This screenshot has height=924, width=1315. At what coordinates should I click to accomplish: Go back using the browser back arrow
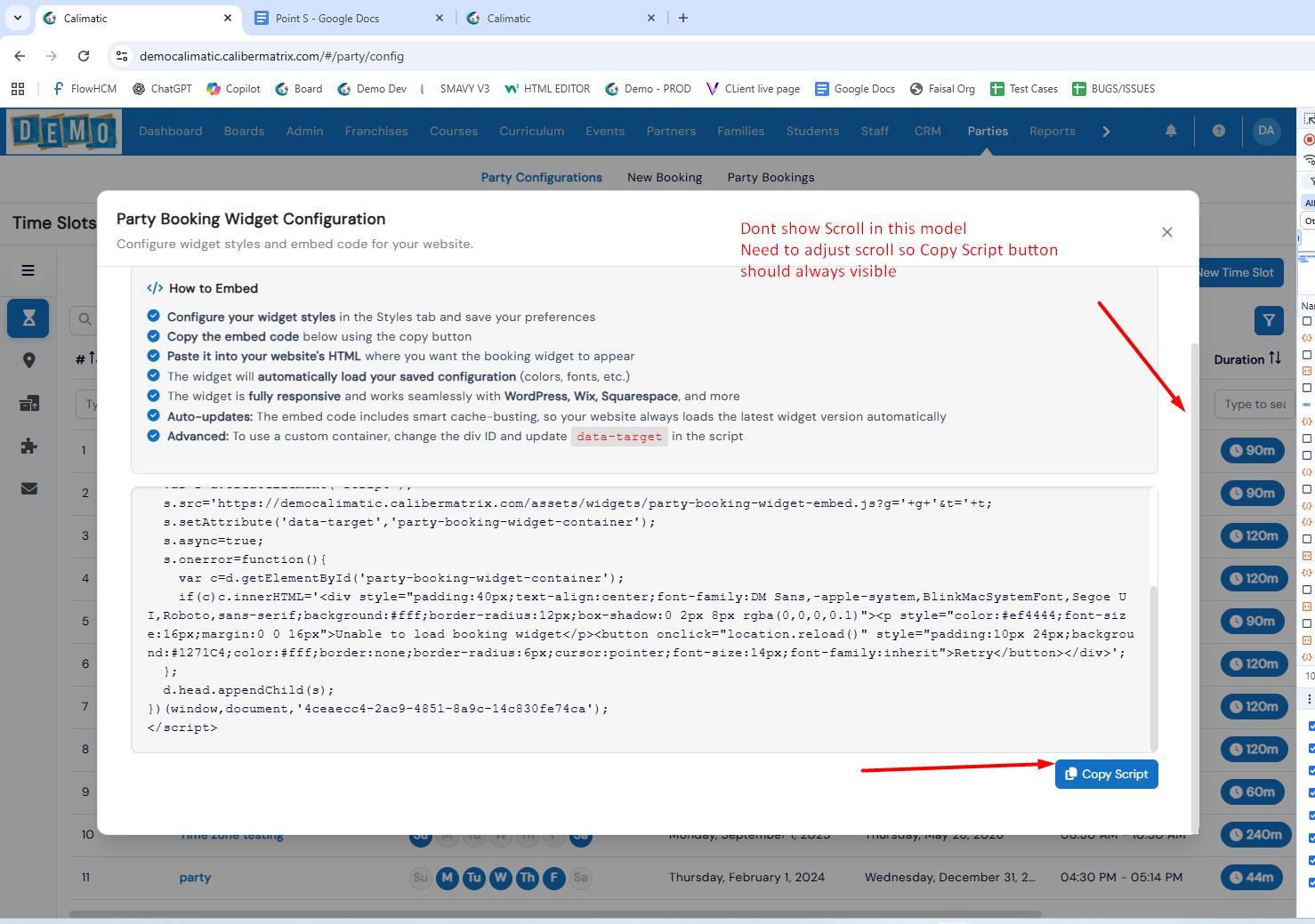[20, 56]
